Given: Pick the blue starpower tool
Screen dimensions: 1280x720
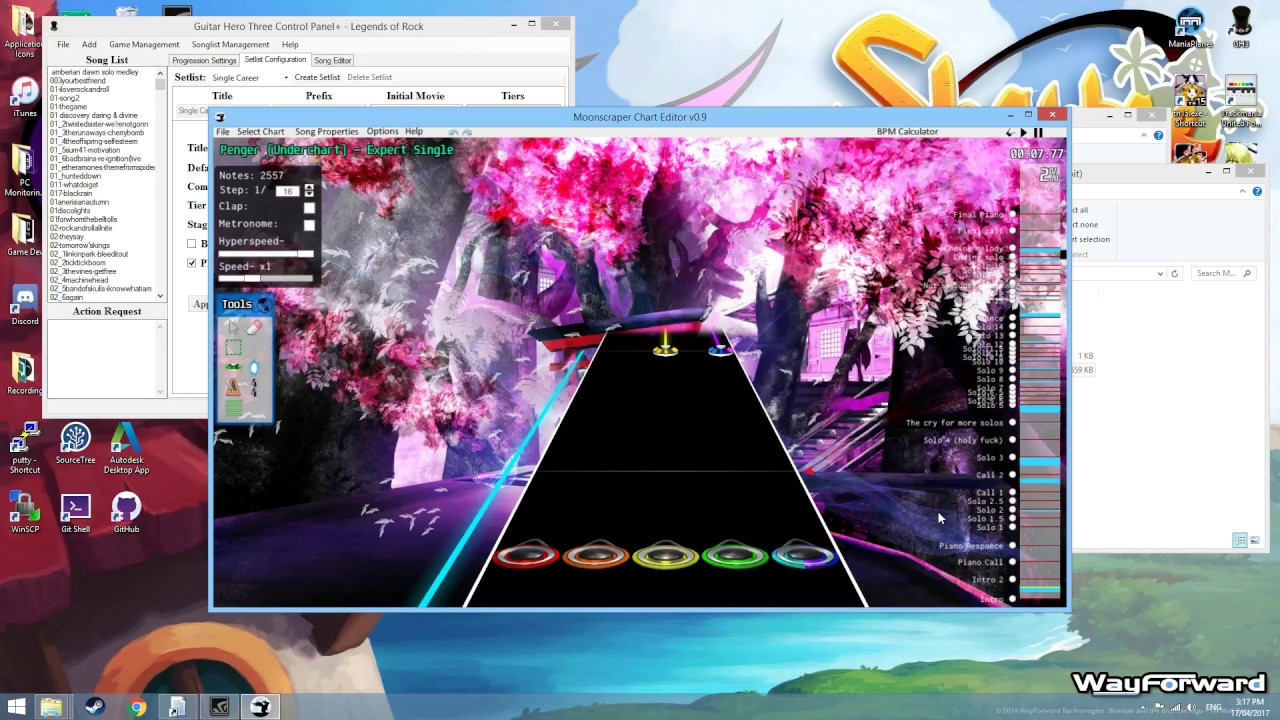Looking at the screenshot, I should 254,367.
